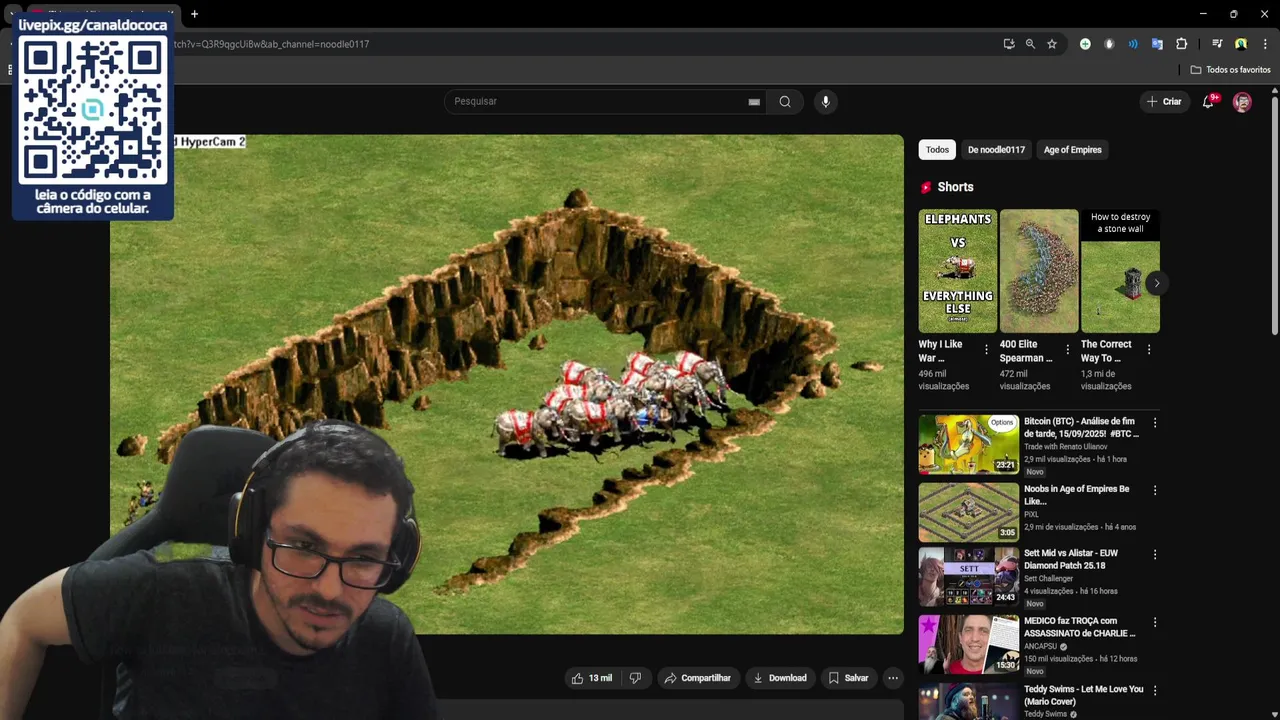Open the Google Translate extension icon
Screen dimensions: 1280x720
pyautogui.click(x=1157, y=44)
